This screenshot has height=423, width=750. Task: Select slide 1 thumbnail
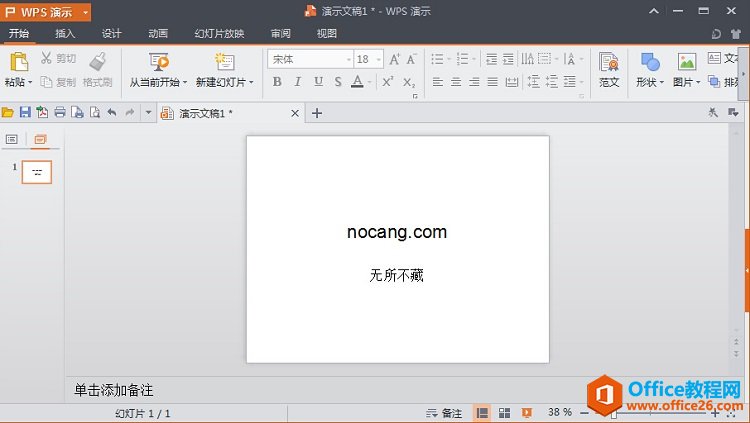37,172
